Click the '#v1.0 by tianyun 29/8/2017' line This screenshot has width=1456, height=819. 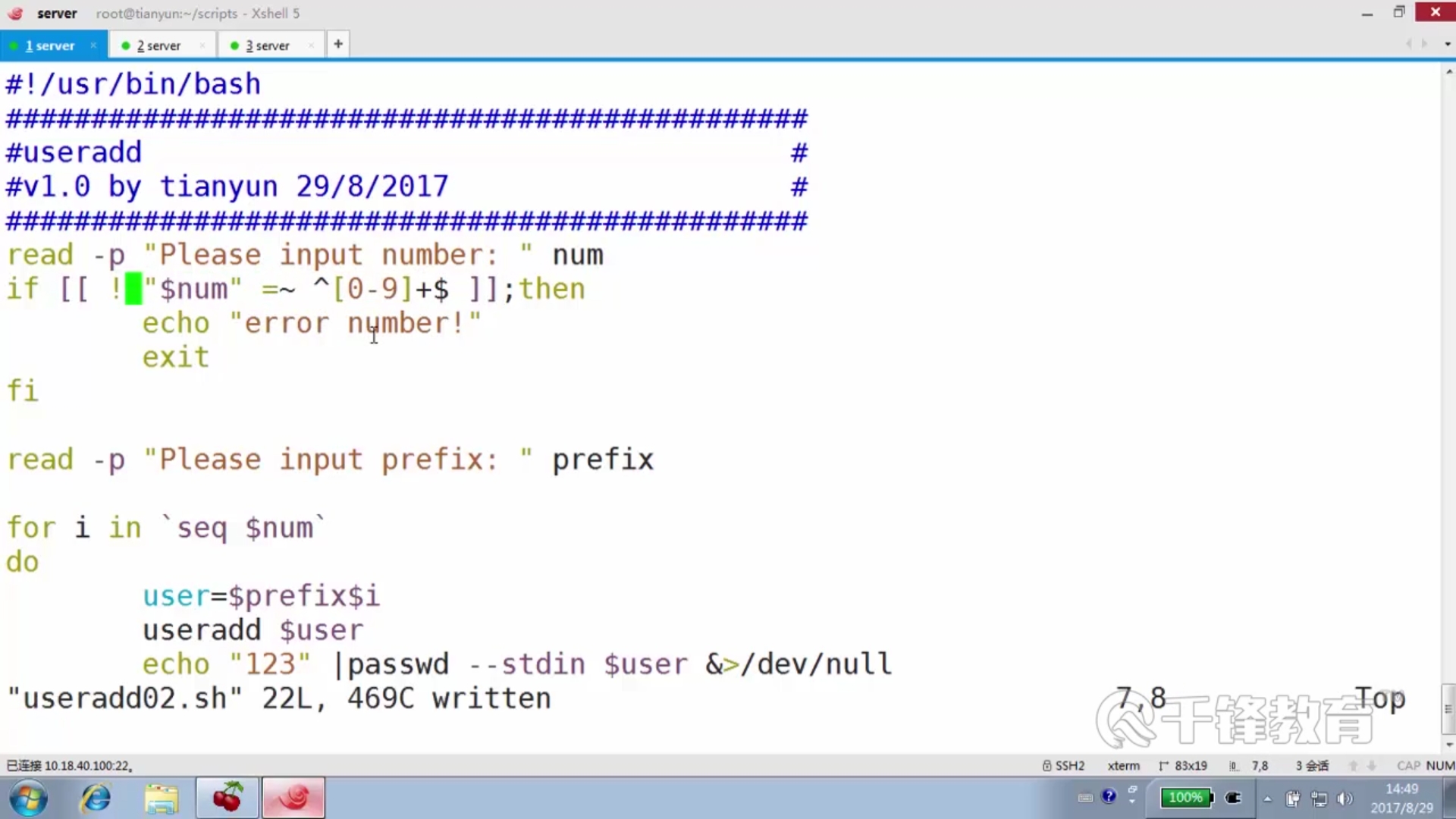(227, 187)
